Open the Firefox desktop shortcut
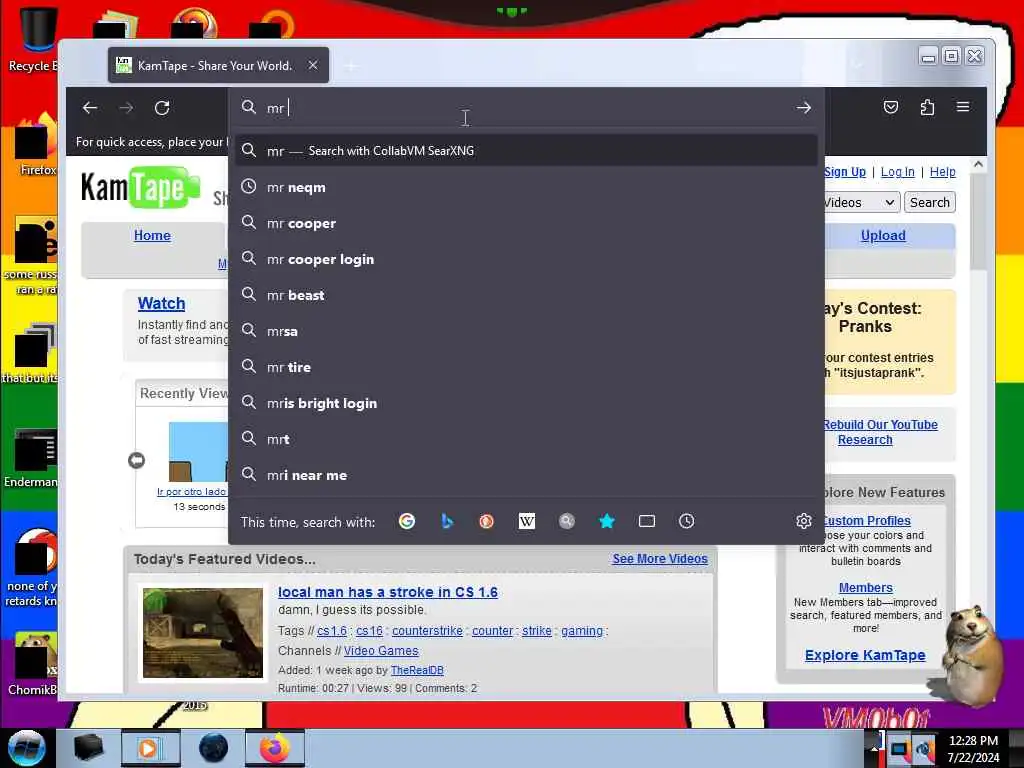This screenshot has height=768, width=1024. click(x=36, y=145)
